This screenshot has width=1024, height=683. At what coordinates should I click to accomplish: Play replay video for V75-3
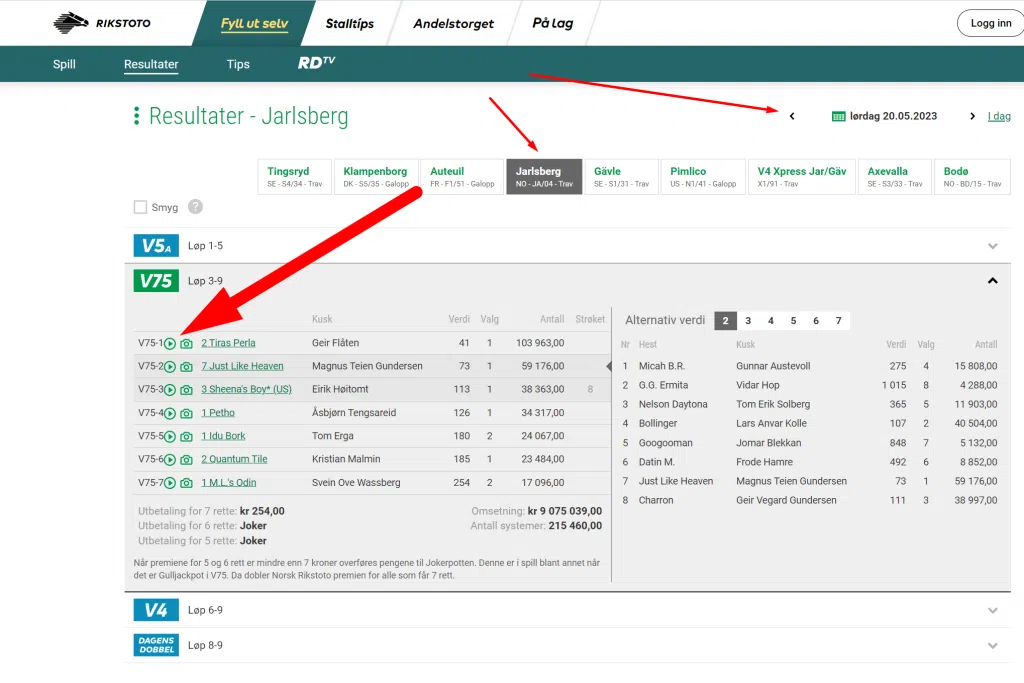click(170, 390)
